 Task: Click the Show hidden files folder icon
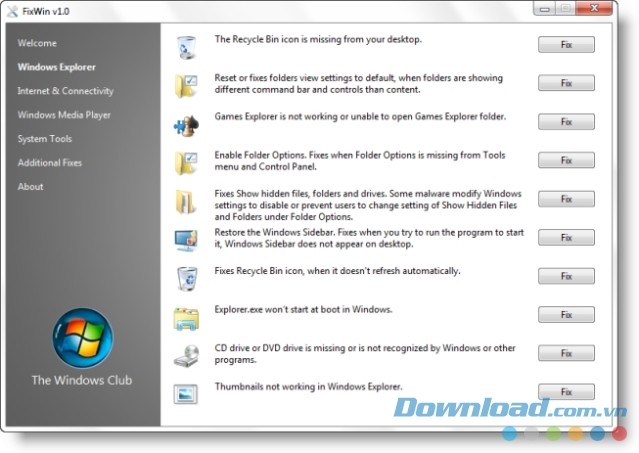(x=186, y=202)
